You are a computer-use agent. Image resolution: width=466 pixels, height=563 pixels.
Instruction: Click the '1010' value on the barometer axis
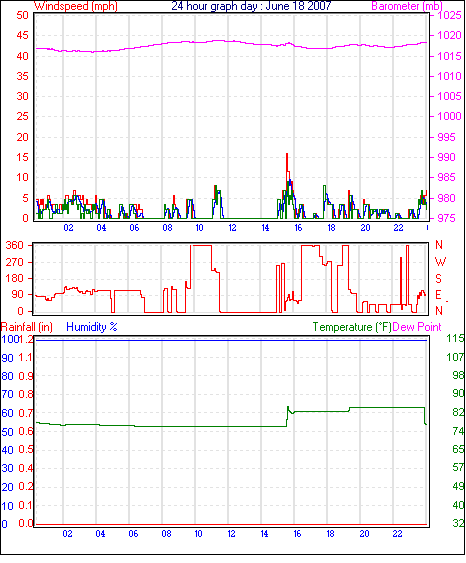(x=449, y=76)
